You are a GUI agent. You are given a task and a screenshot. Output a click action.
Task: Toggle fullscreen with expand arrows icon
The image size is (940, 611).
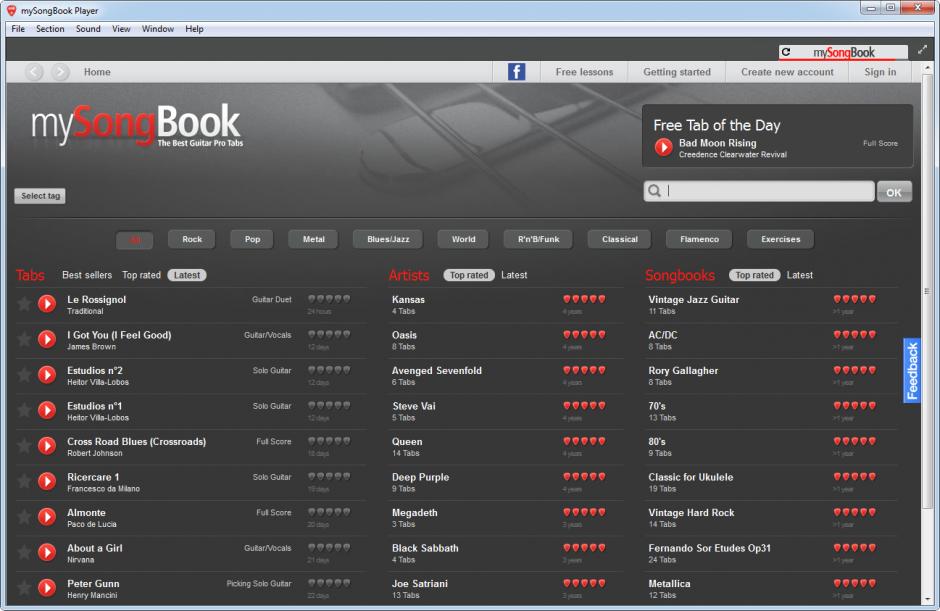click(922, 51)
